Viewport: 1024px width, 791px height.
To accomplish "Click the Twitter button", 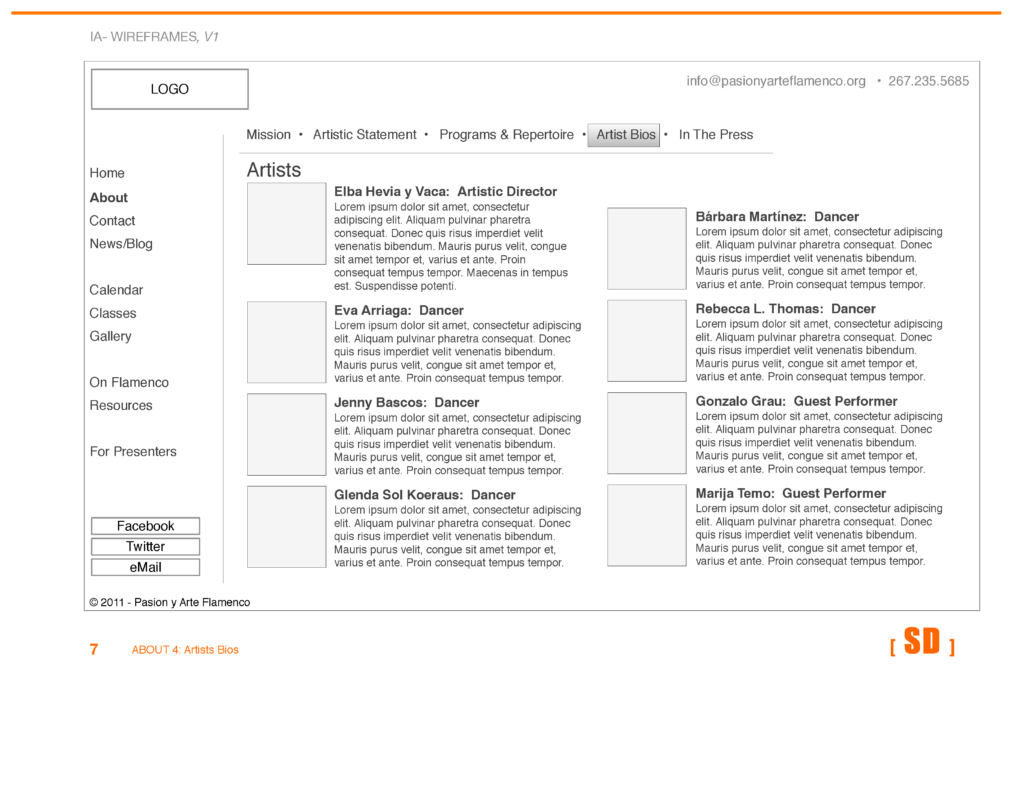I will tap(145, 547).
